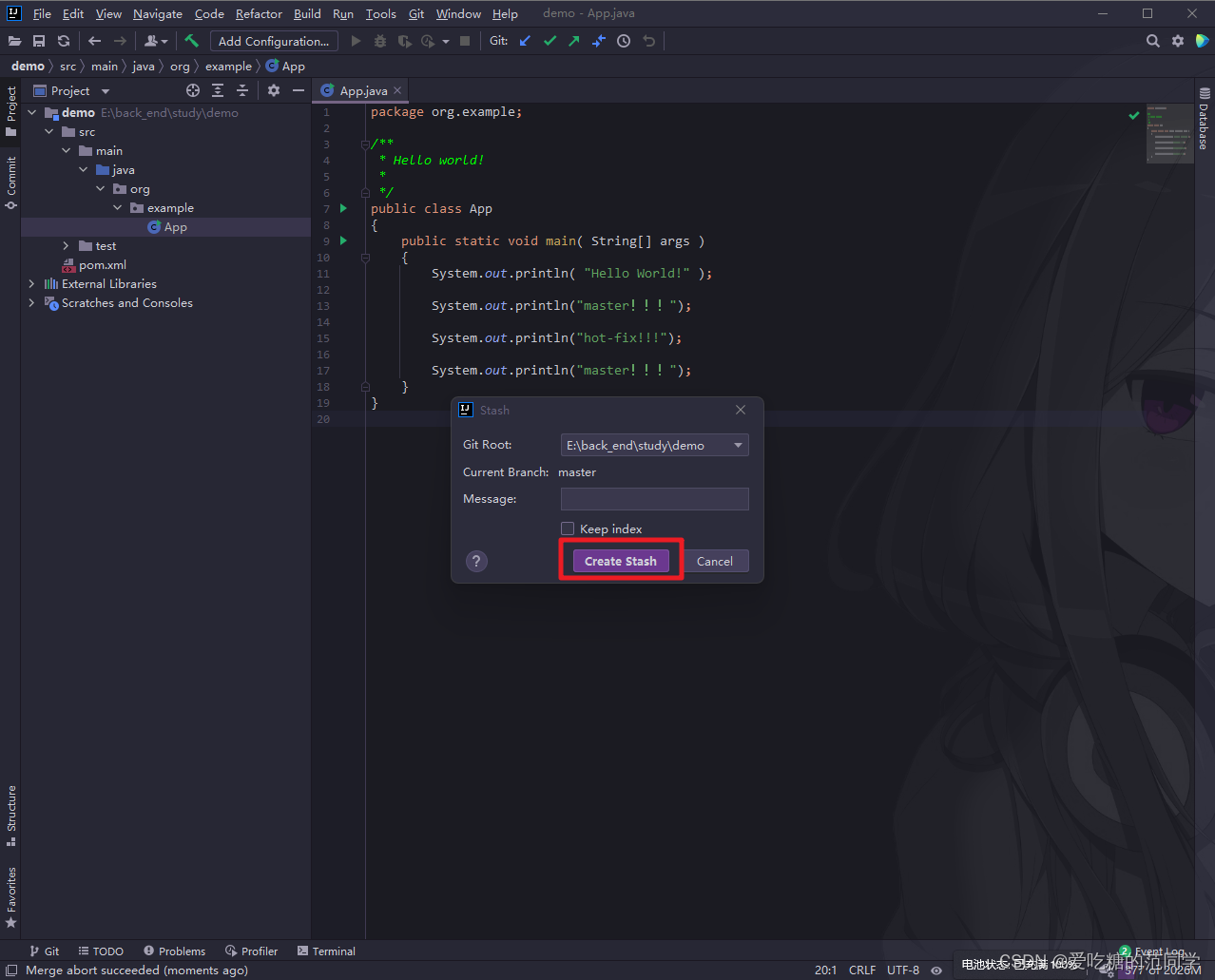Click the Create Stash button
The height and width of the screenshot is (980, 1215).
(621, 561)
